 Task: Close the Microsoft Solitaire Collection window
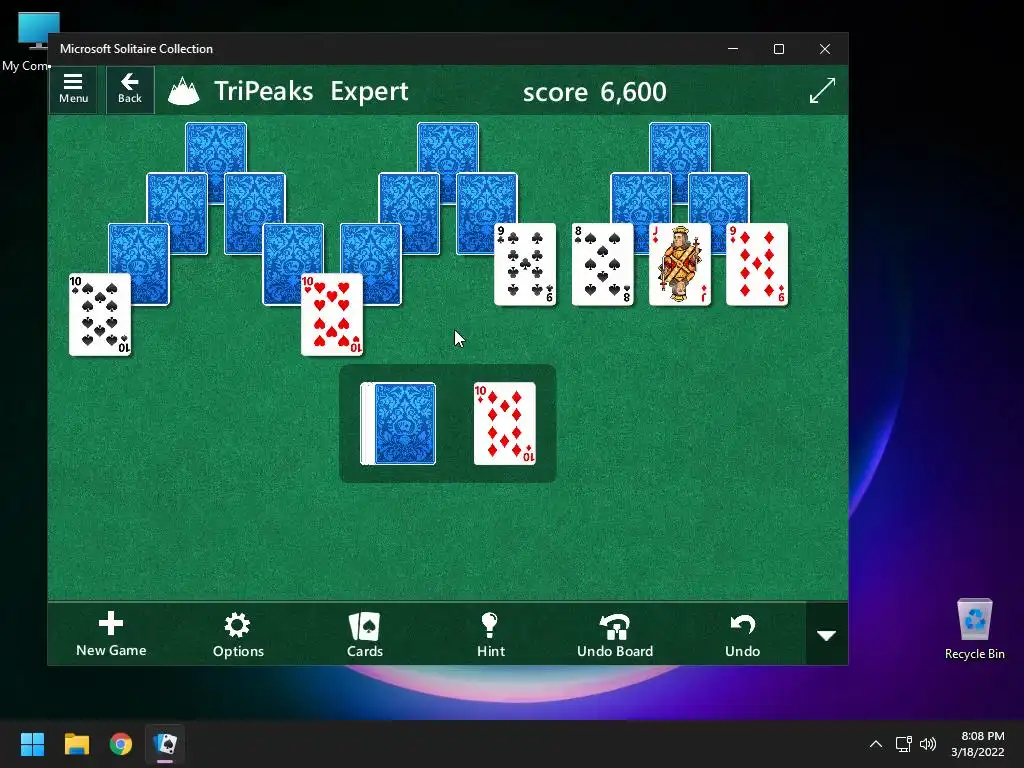tap(825, 49)
